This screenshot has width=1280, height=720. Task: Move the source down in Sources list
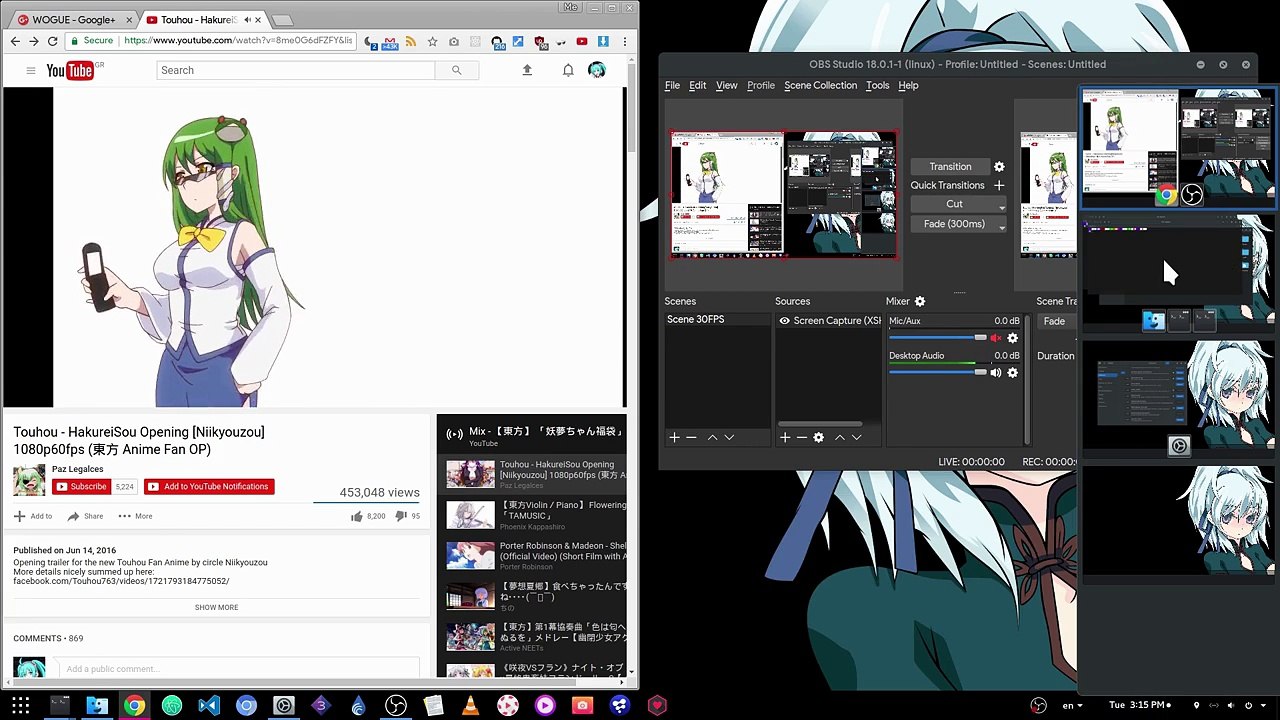click(x=856, y=437)
